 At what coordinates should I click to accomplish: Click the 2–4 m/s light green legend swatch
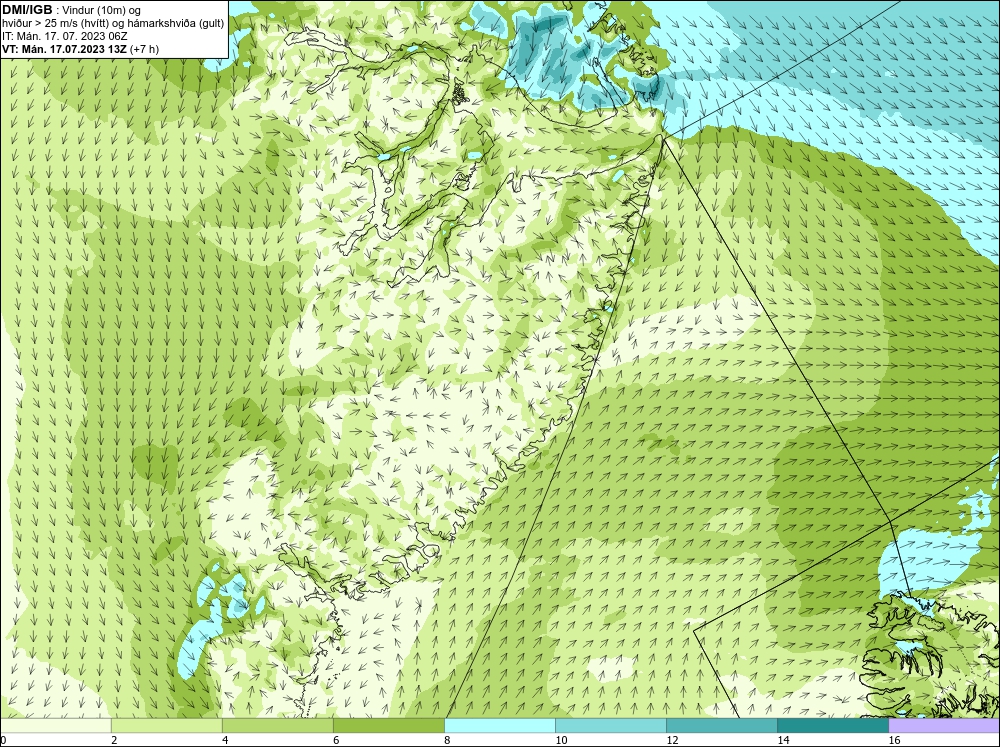166,725
